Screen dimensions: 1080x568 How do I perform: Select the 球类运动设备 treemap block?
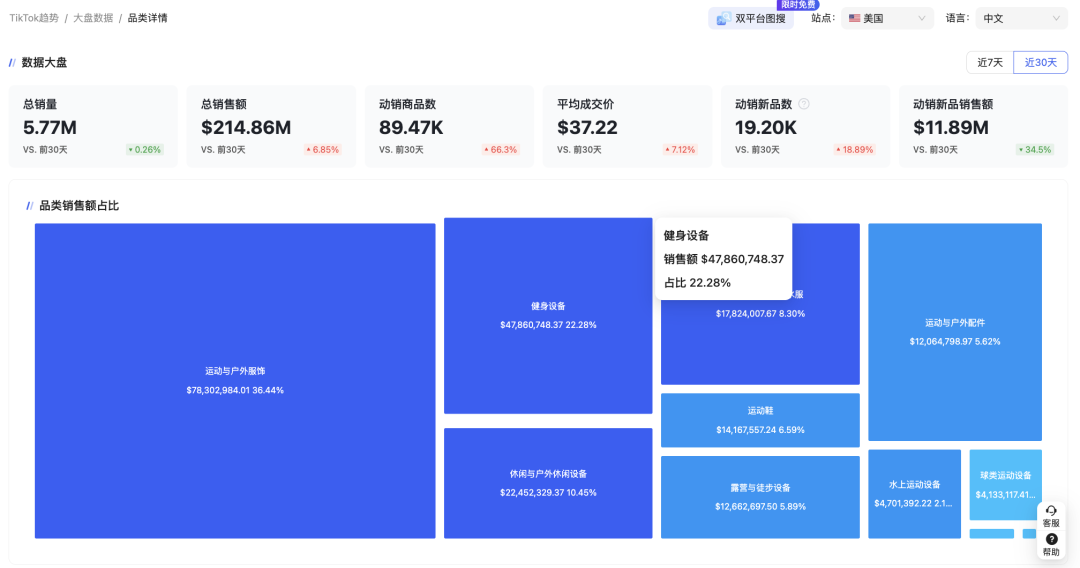(x=1005, y=485)
